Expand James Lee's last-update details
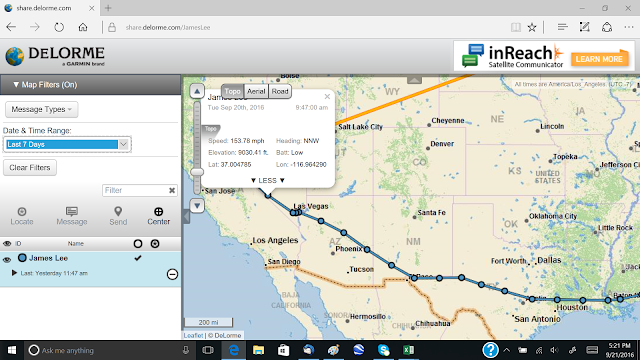Screen dimensions: 640x360 point(14,273)
